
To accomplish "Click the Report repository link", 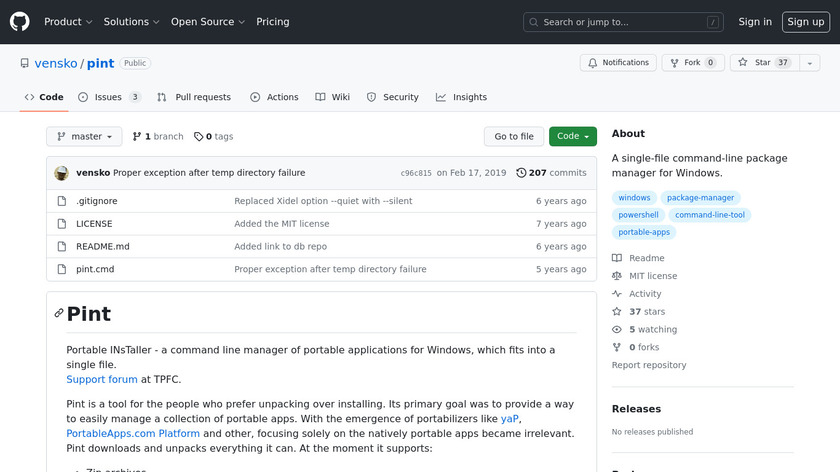I will (x=649, y=365).
